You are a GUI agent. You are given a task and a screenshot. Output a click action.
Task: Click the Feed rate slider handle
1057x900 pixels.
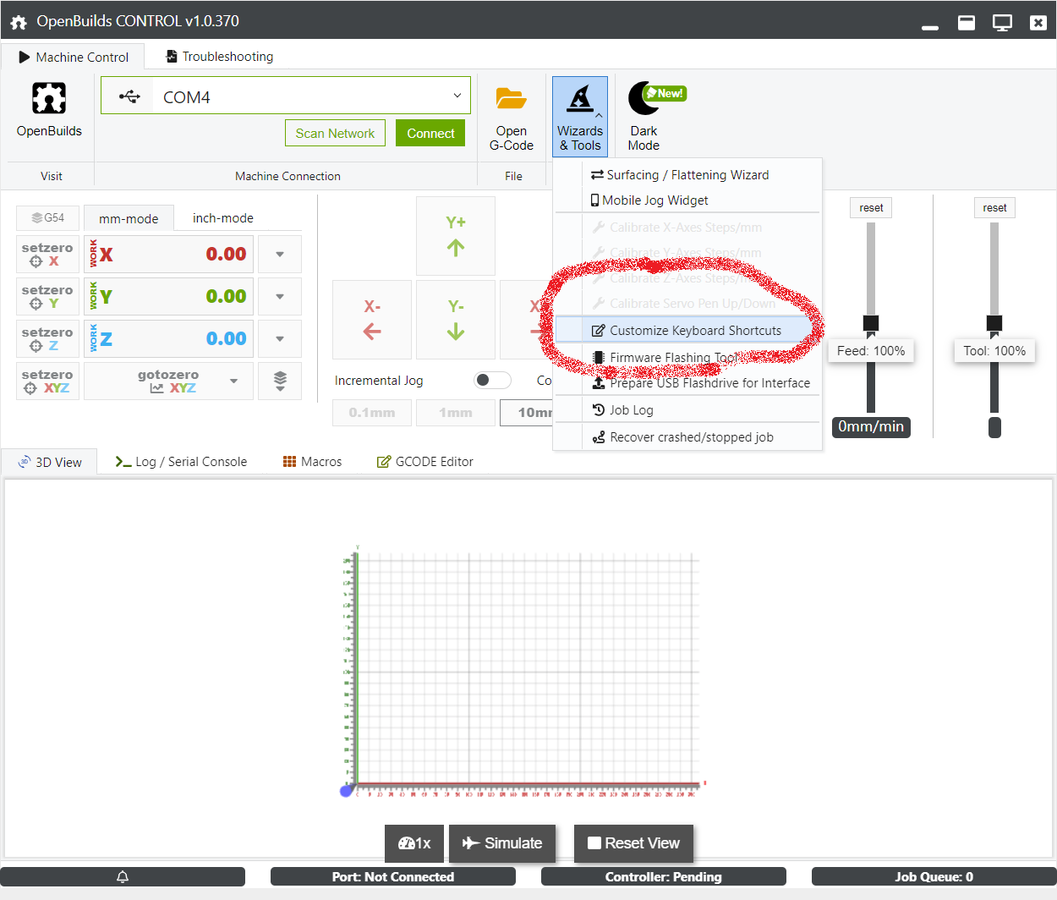[871, 323]
